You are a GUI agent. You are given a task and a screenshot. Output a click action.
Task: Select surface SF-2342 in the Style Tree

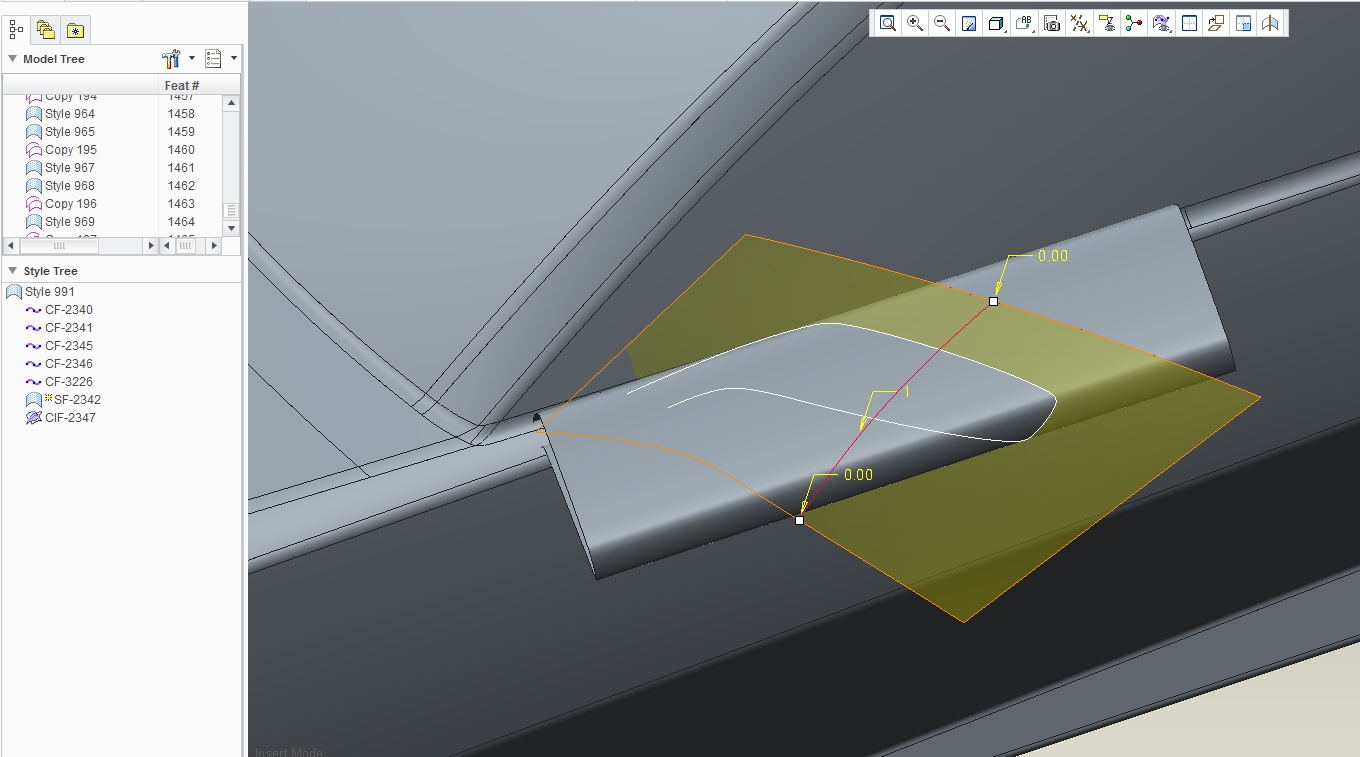pyautogui.click(x=63, y=400)
